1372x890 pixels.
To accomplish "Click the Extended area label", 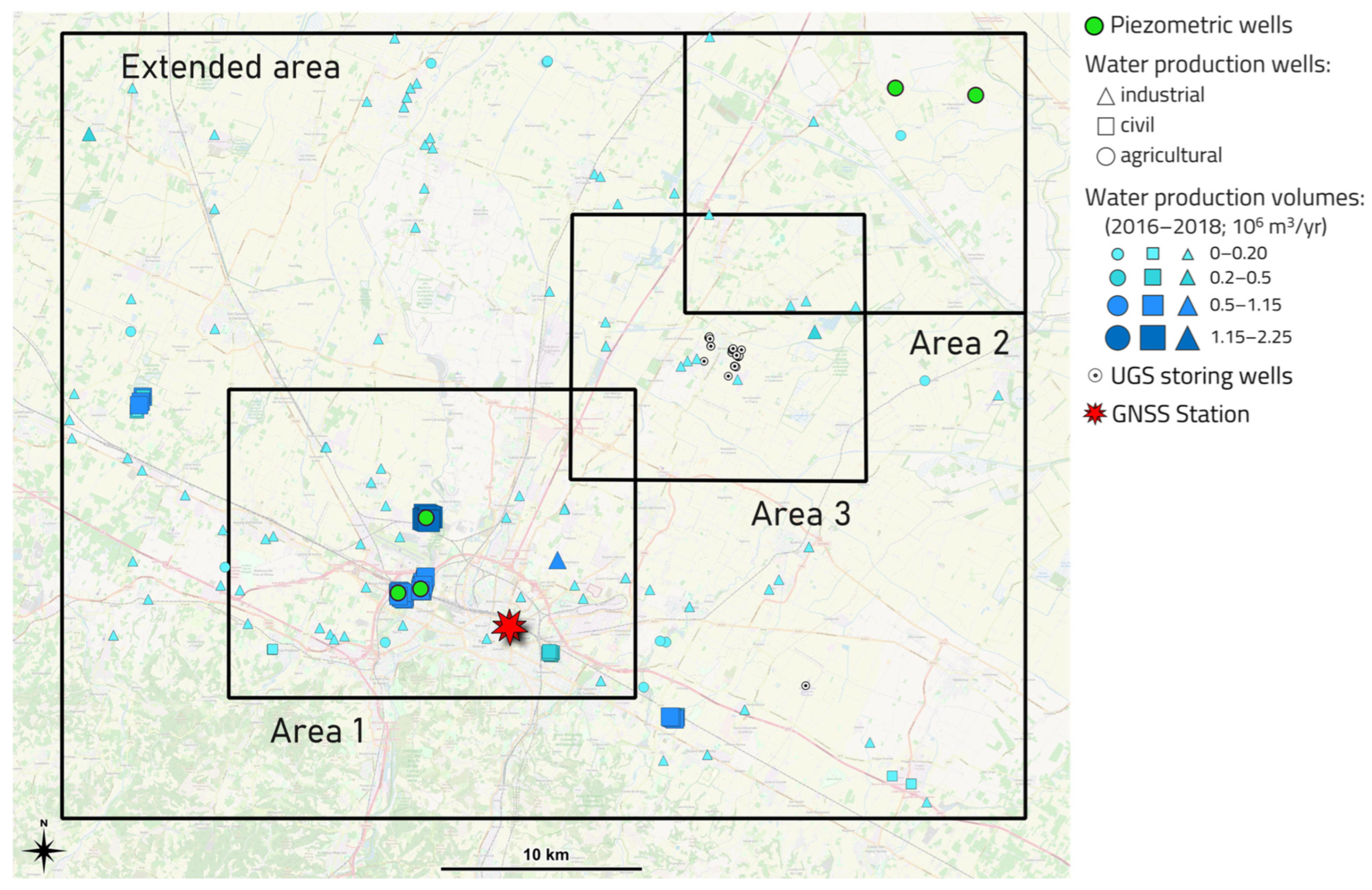I will [x=230, y=67].
